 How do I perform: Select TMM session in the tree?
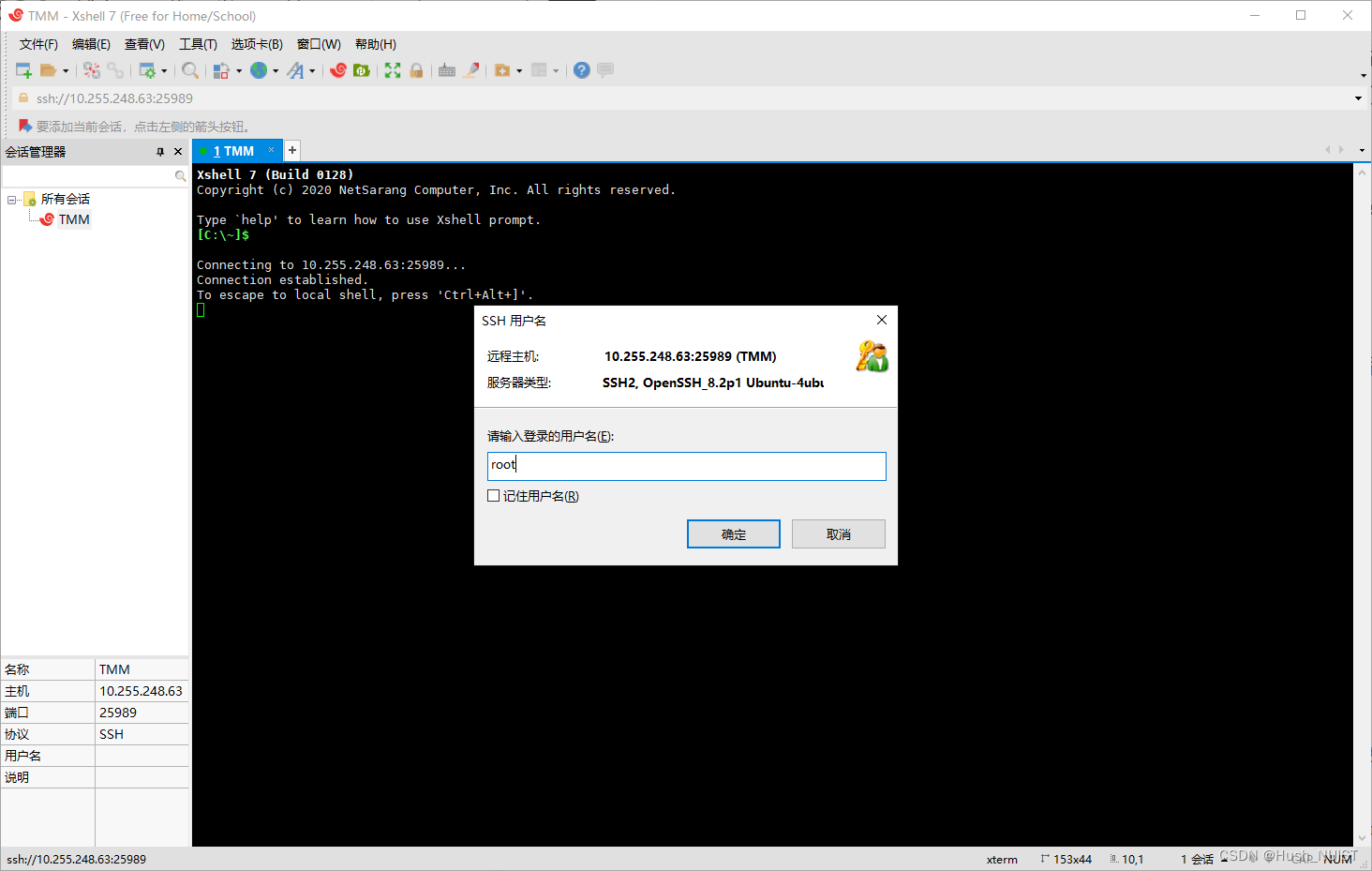pos(74,219)
